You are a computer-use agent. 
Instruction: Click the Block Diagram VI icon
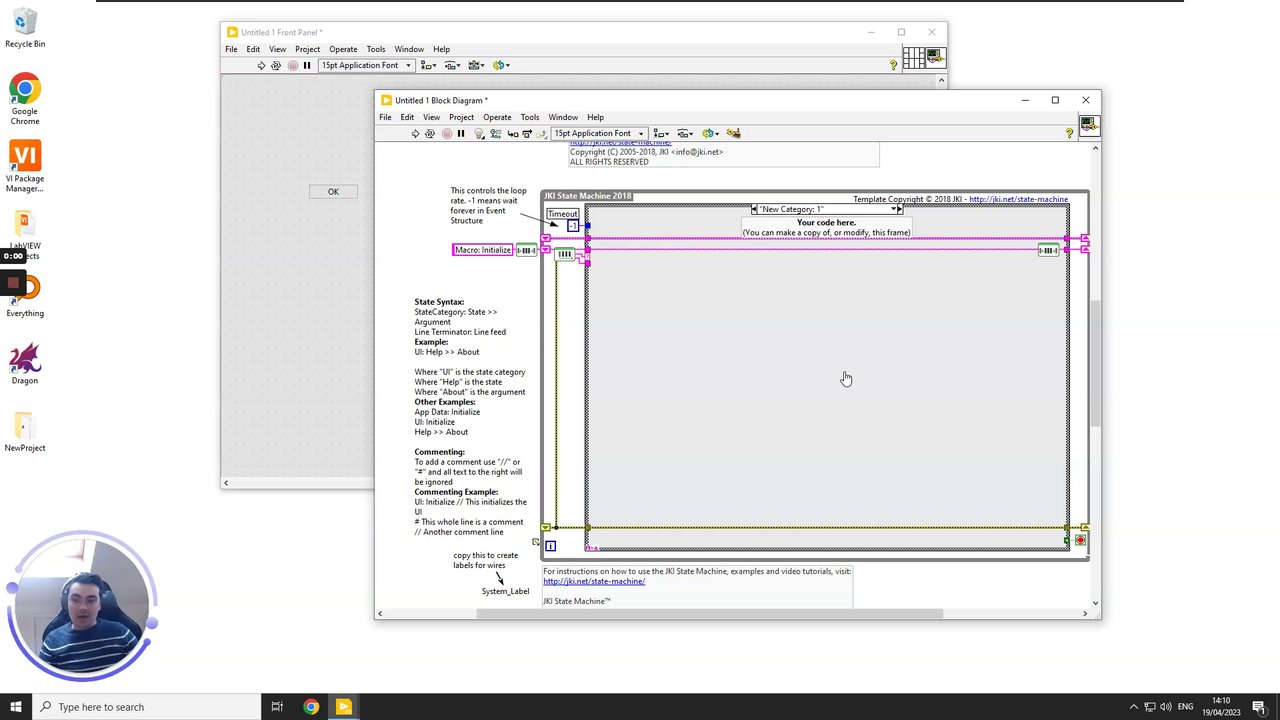point(1088,124)
